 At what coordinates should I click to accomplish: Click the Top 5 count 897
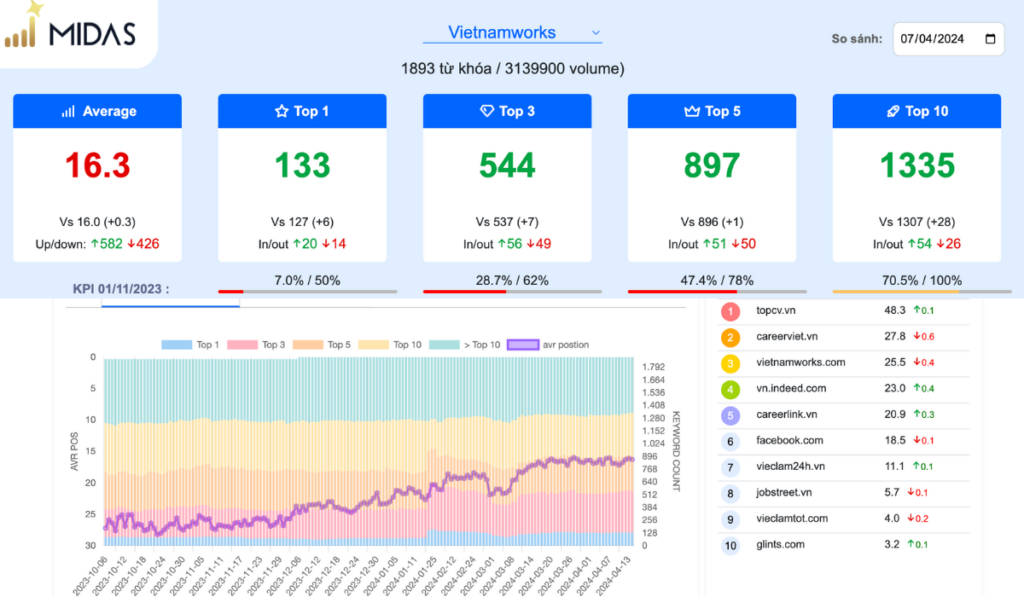[712, 165]
